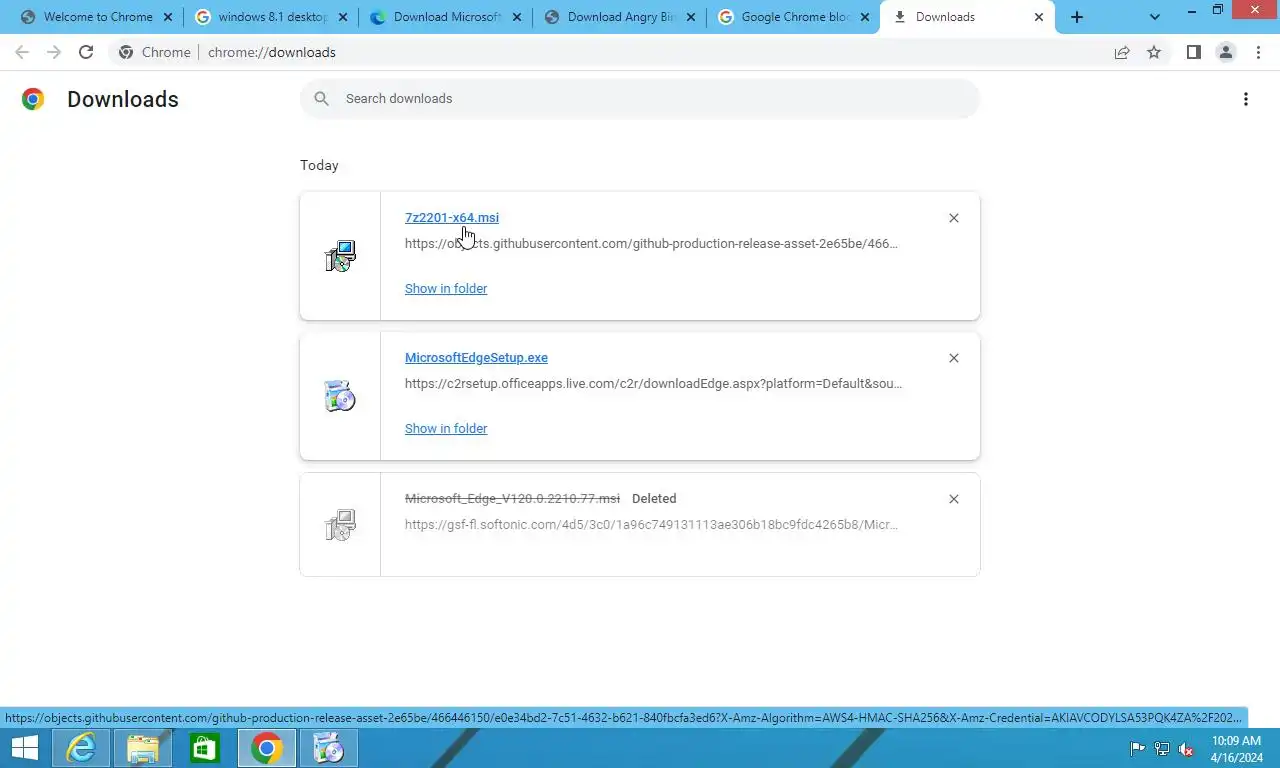This screenshot has height=768, width=1280.
Task: Show 7z2201-x64.msi in folder
Action: (x=446, y=289)
